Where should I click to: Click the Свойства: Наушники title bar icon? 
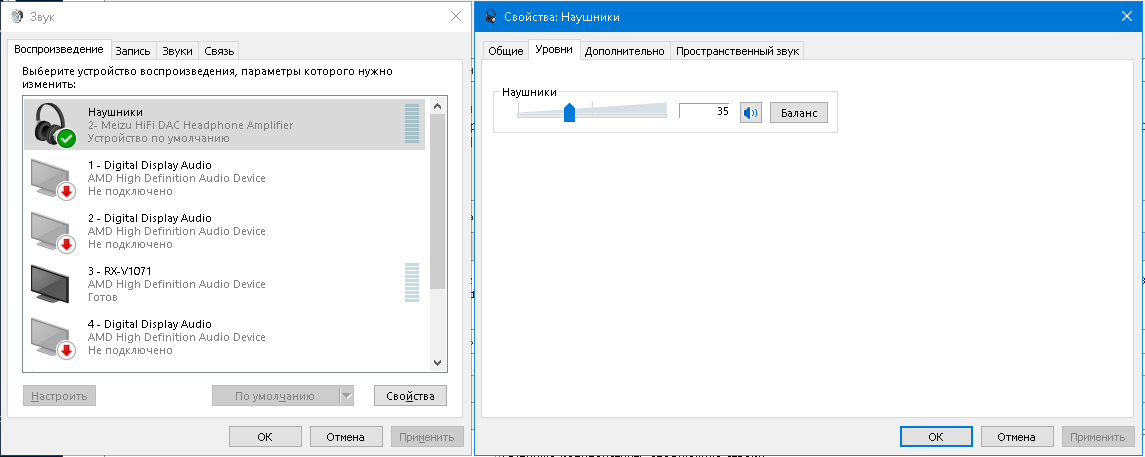point(491,16)
